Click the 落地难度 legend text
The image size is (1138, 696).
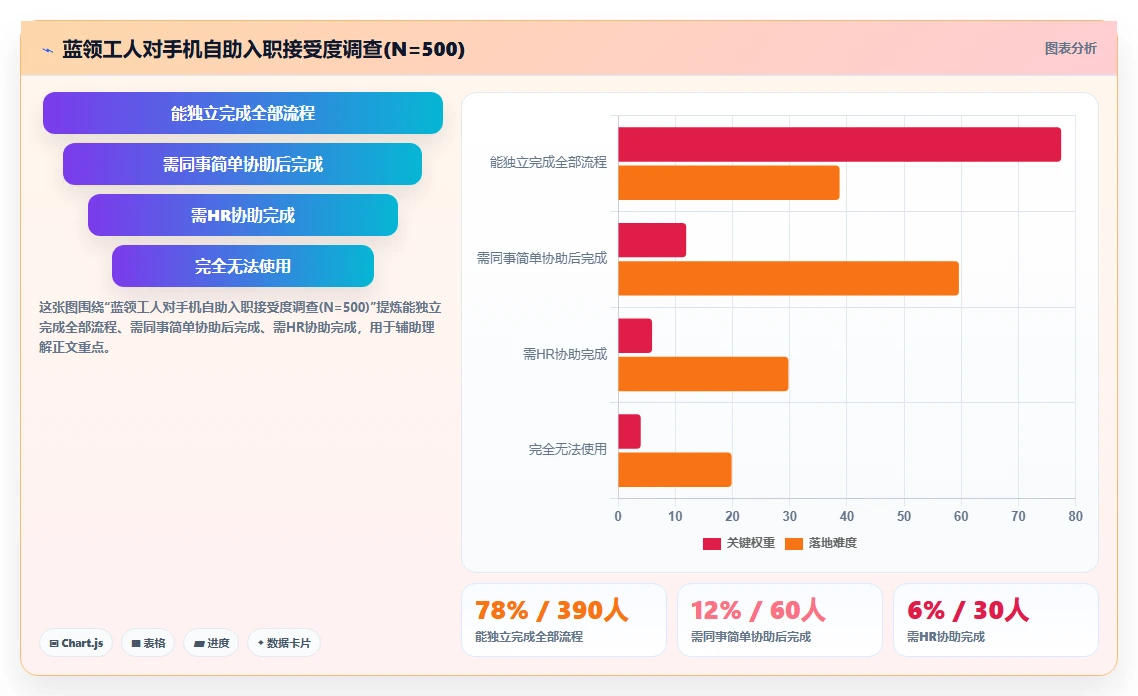832,543
